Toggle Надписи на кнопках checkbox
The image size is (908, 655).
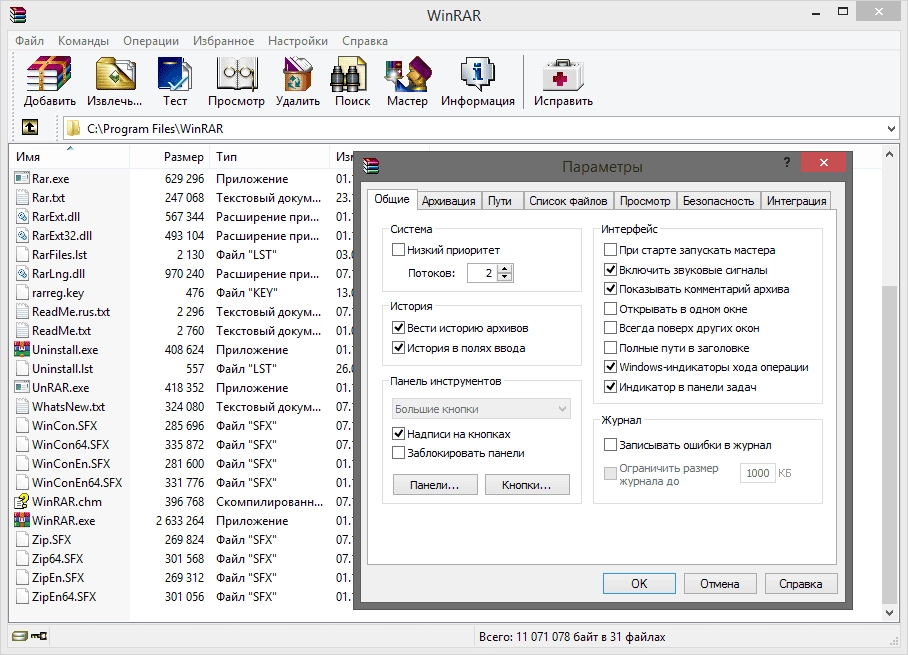coord(398,433)
